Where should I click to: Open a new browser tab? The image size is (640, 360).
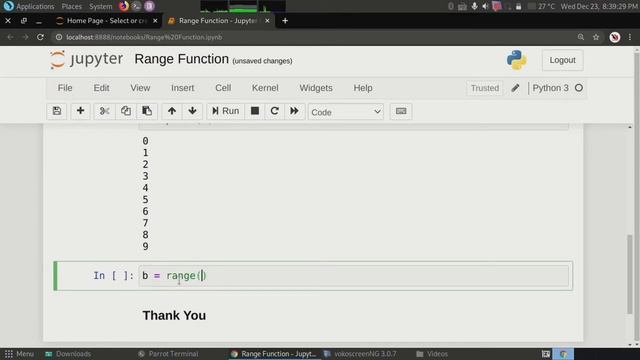click(x=285, y=20)
